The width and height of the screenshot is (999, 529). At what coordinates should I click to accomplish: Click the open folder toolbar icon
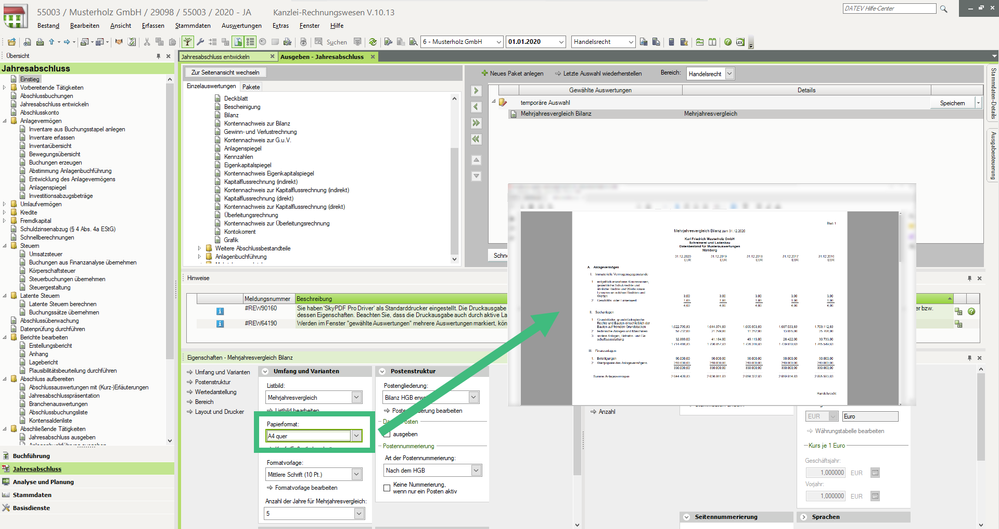pos(11,42)
